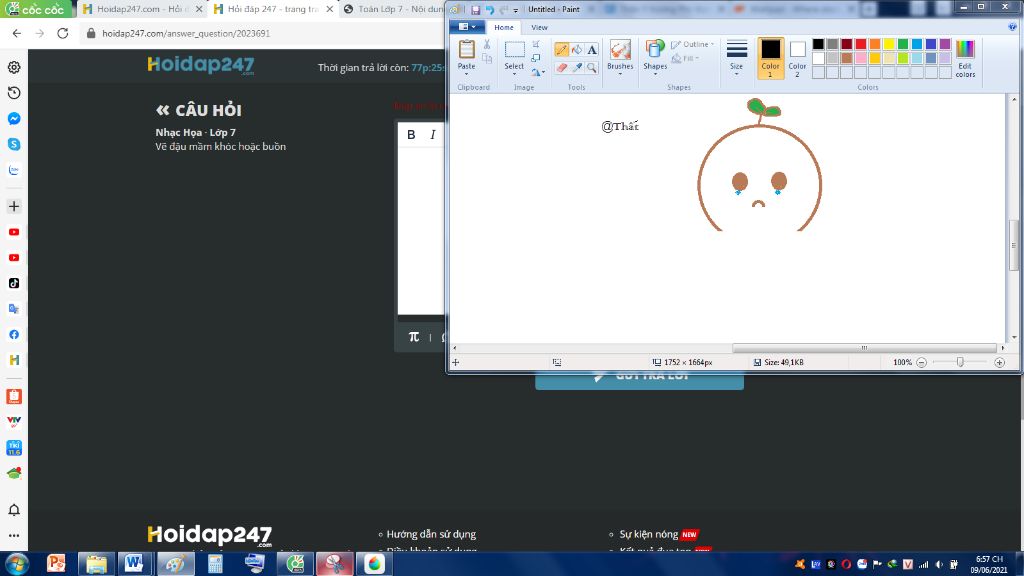Open settings gear in Coc Coc sidebar
1024x576 pixels.
click(x=14, y=67)
